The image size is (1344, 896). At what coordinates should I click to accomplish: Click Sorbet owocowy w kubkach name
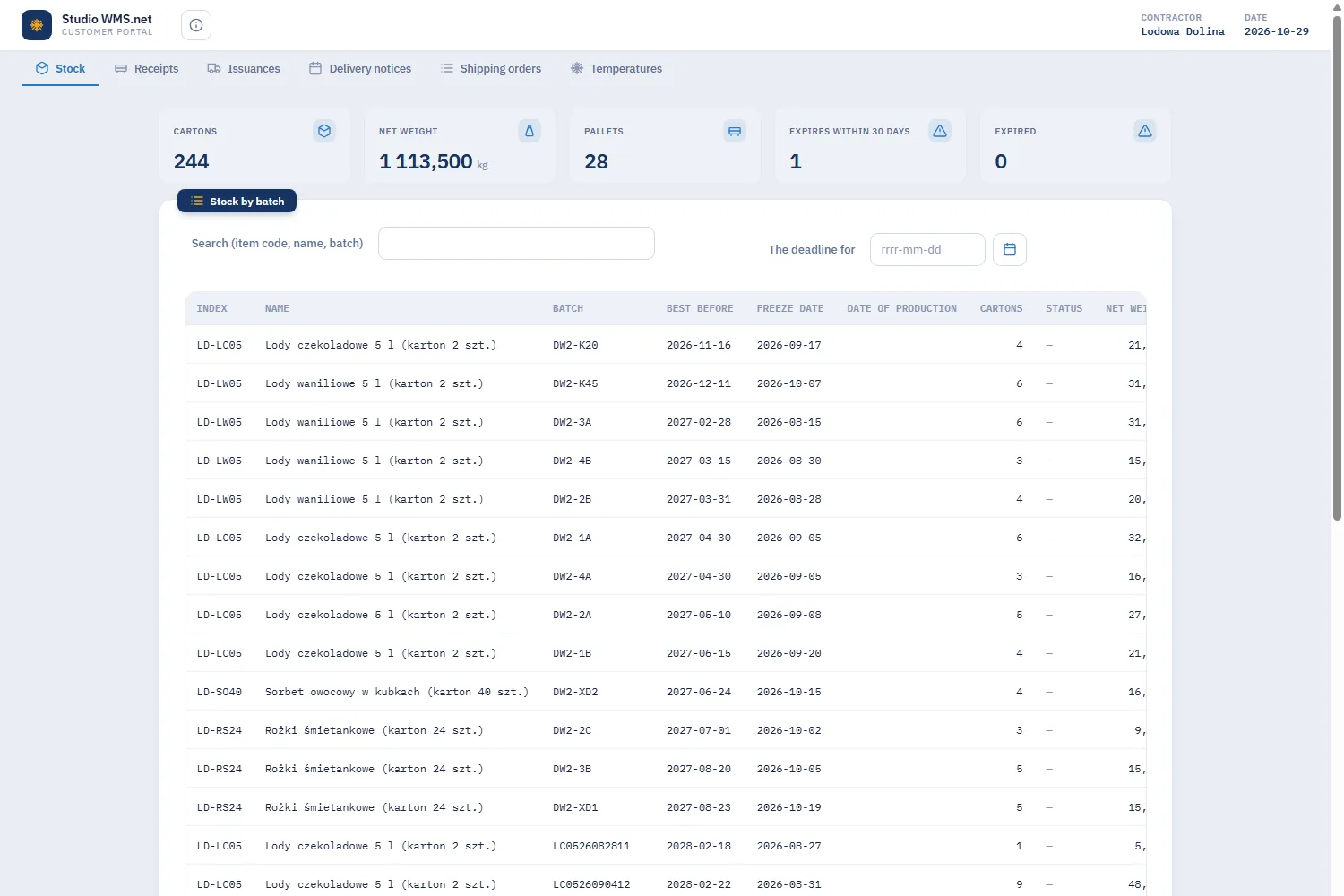[397, 692]
